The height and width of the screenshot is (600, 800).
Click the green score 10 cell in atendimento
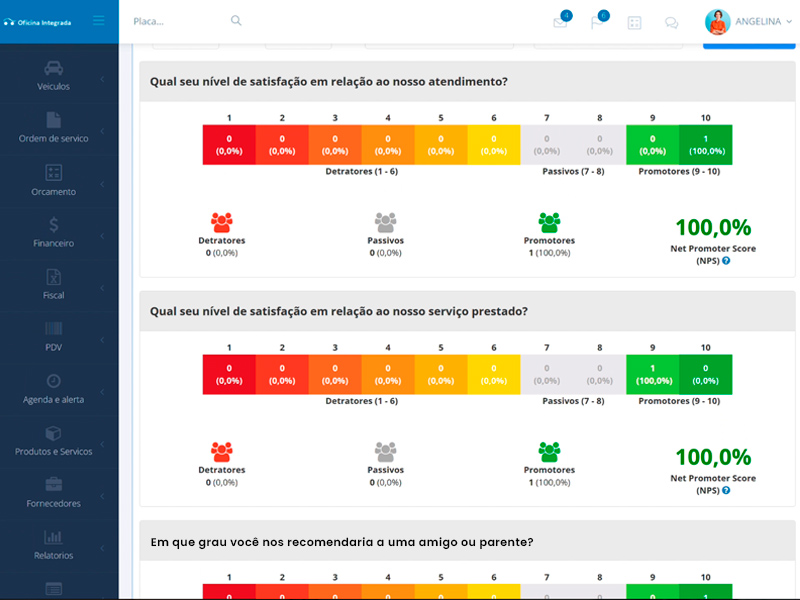tap(706, 145)
